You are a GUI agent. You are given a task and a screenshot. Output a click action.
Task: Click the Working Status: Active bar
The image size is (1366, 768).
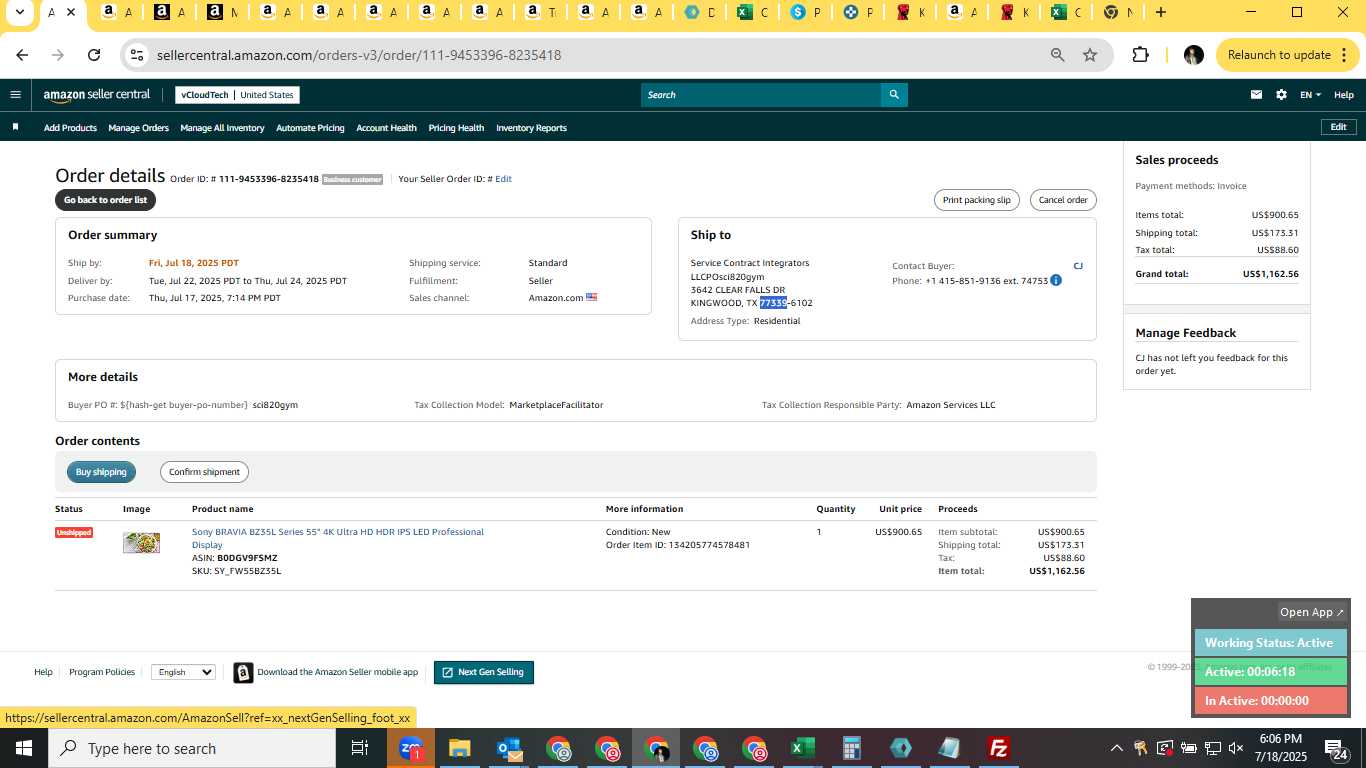coord(1271,643)
